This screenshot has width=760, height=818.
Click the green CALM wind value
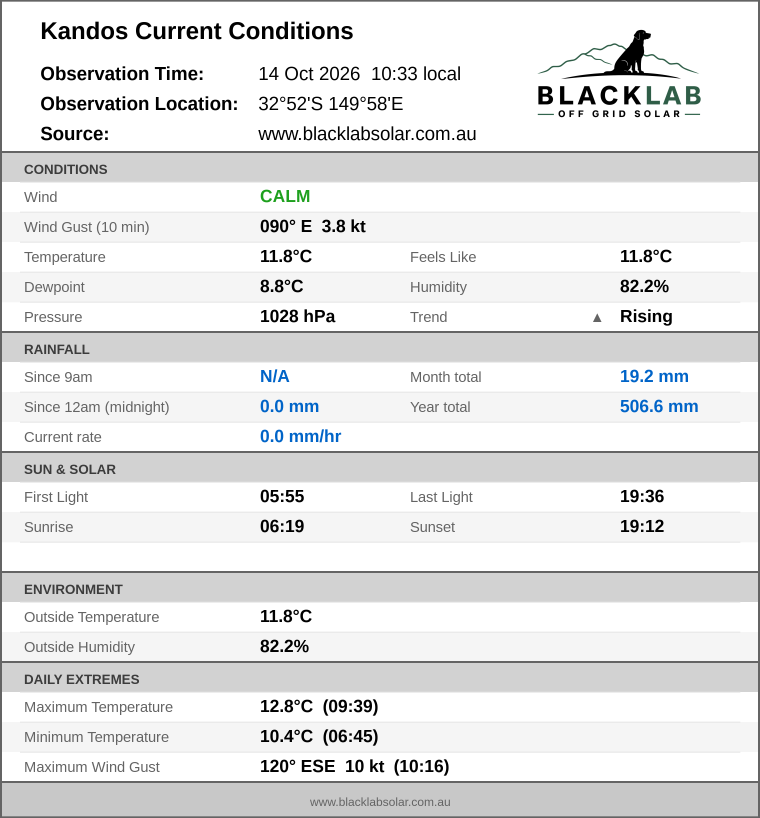tap(285, 196)
